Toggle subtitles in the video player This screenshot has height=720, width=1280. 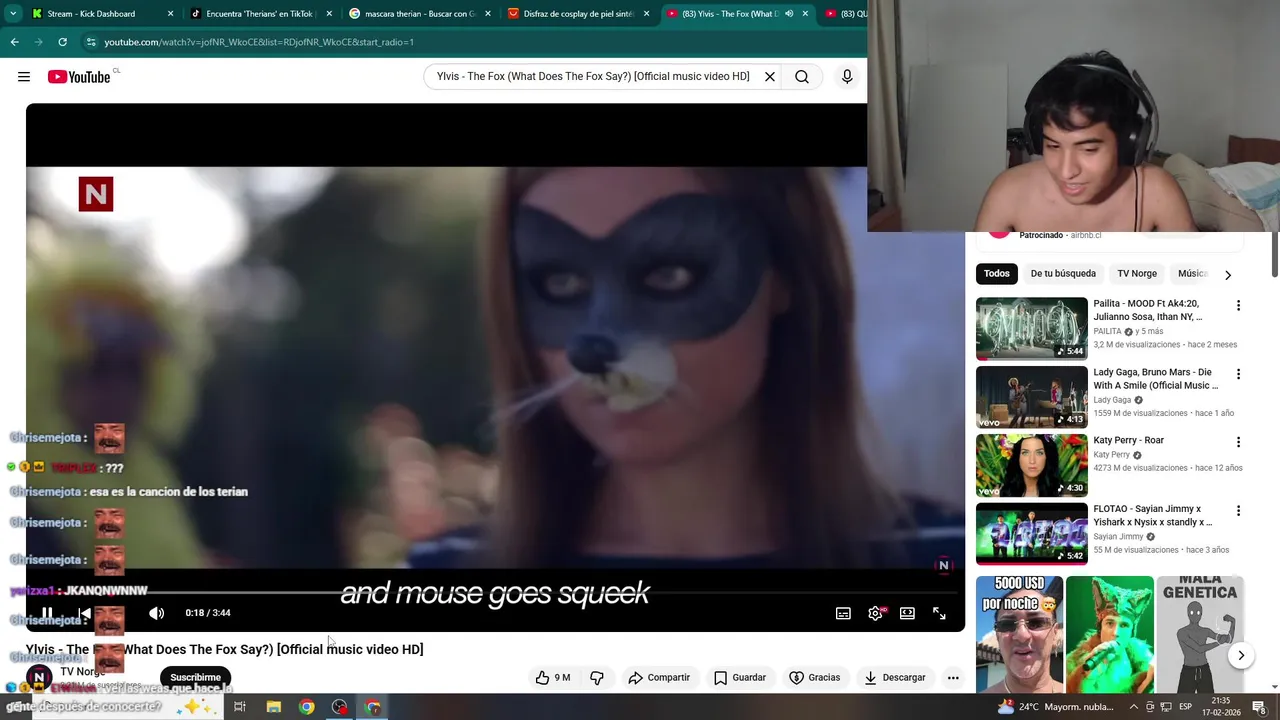click(843, 613)
